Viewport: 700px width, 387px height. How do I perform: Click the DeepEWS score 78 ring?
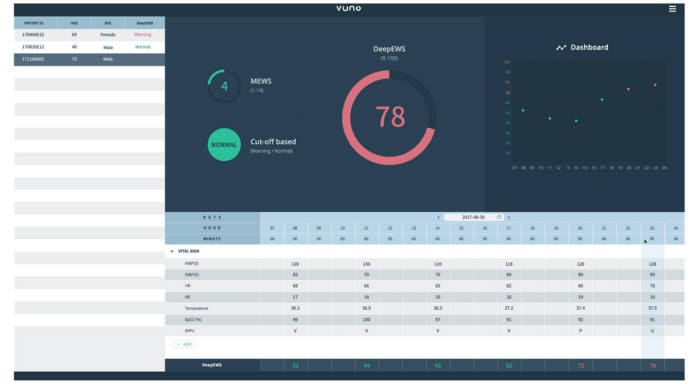389,117
